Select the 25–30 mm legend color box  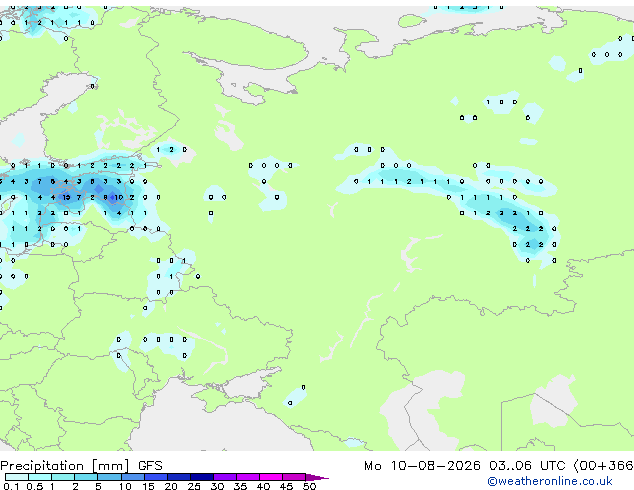coord(201,477)
